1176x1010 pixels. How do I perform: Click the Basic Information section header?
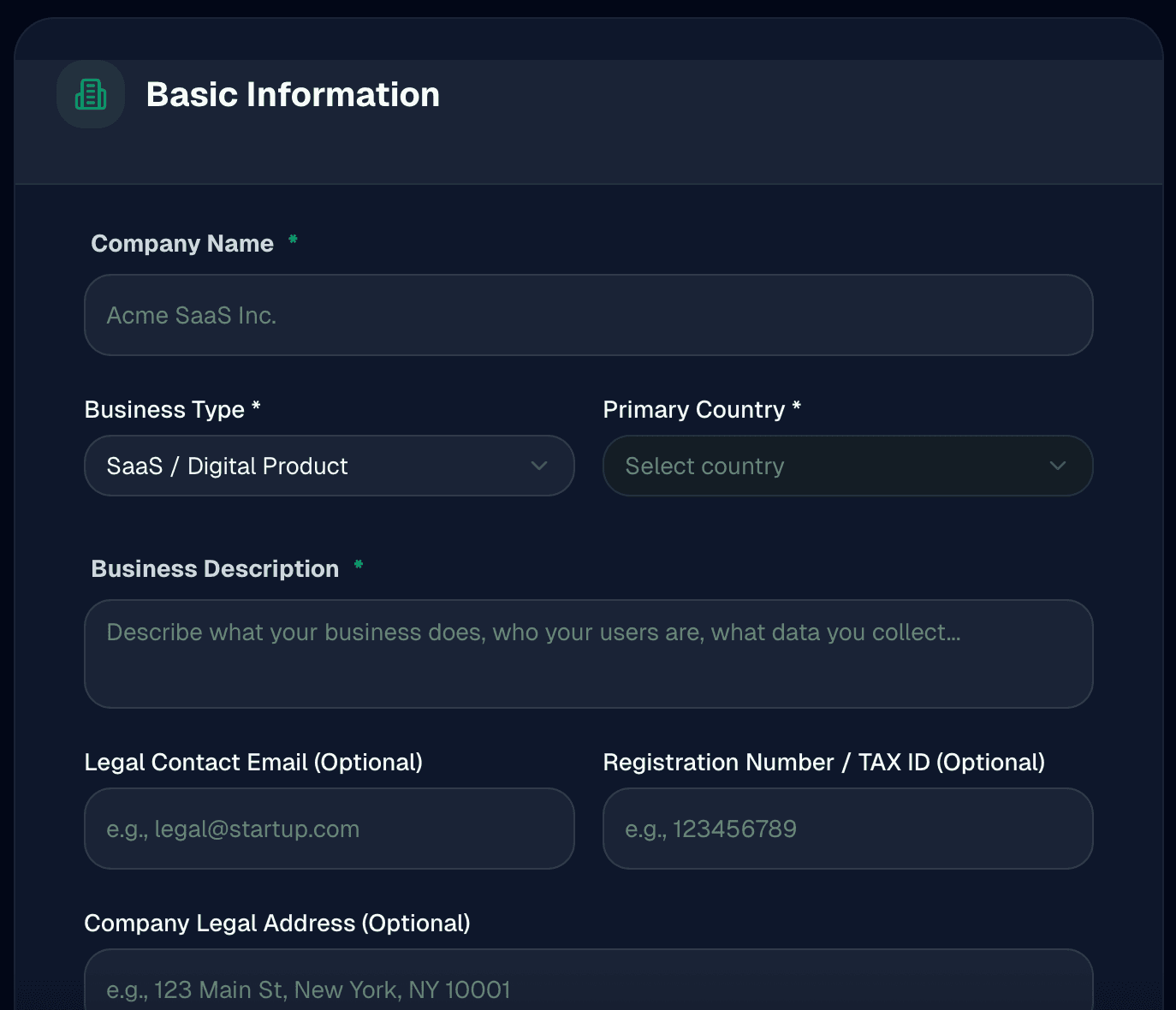pyautogui.click(x=293, y=94)
